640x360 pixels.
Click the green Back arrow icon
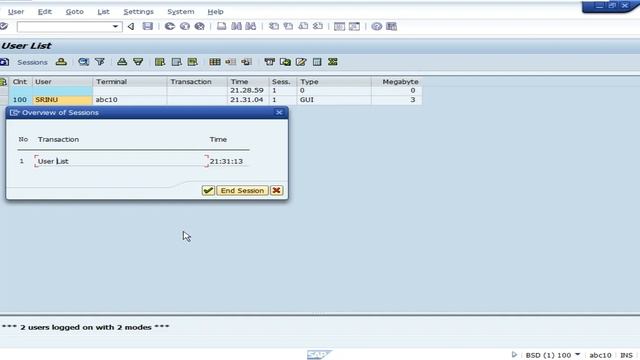pos(169,27)
